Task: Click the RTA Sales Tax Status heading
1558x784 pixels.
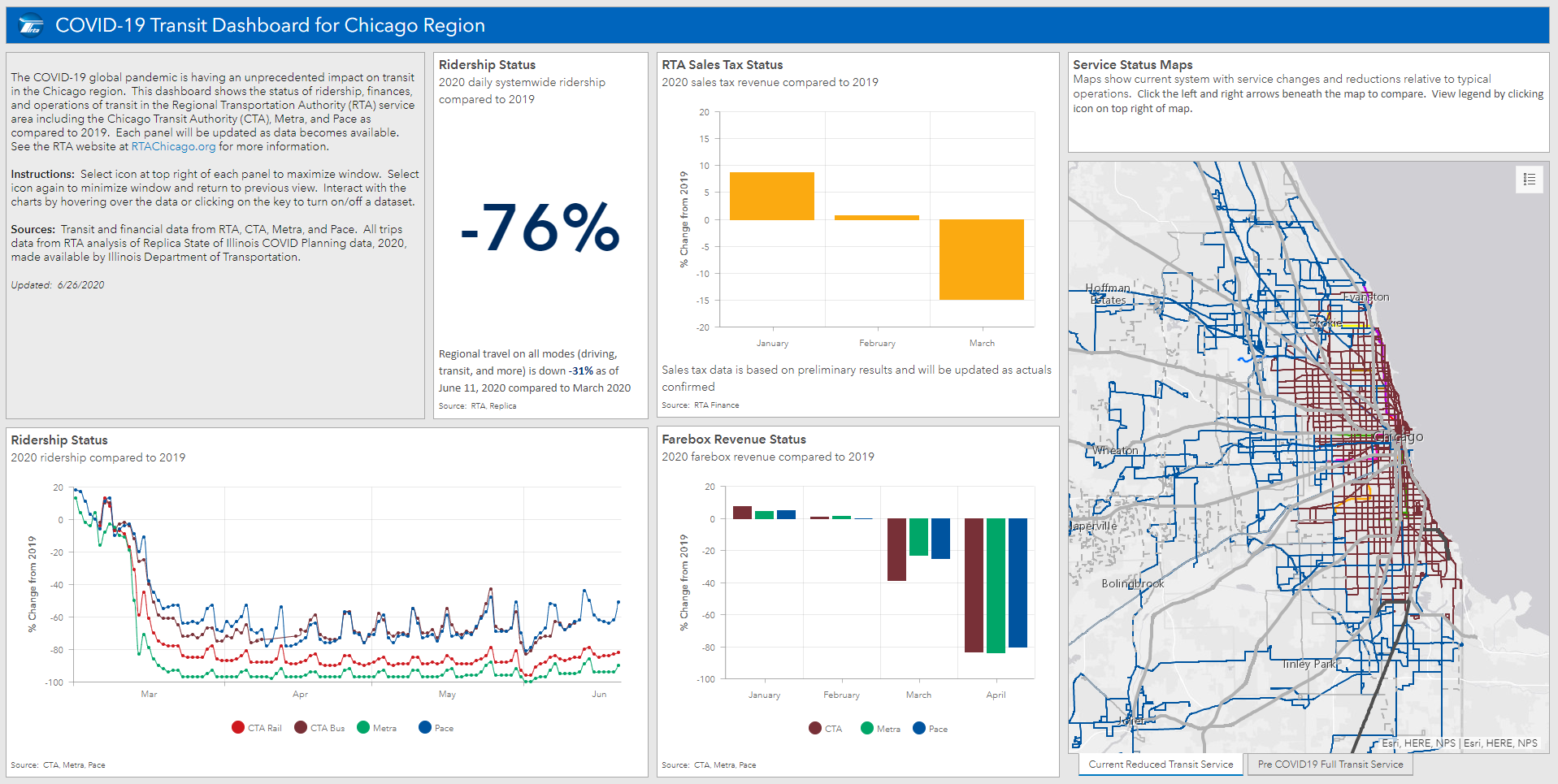Action: coord(723,65)
